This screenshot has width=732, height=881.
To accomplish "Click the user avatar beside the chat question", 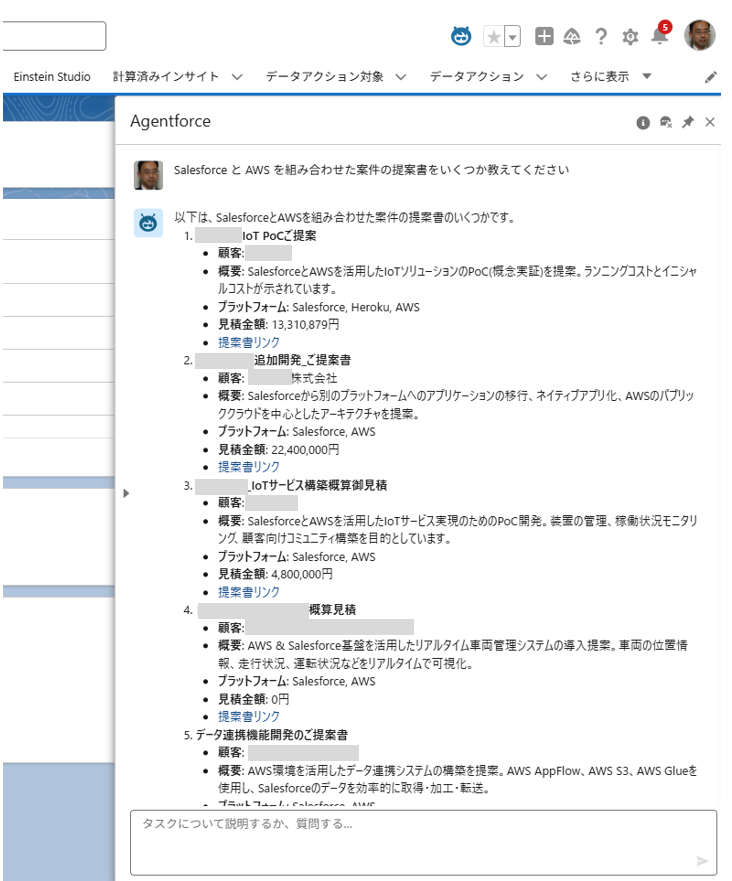I will [148, 175].
